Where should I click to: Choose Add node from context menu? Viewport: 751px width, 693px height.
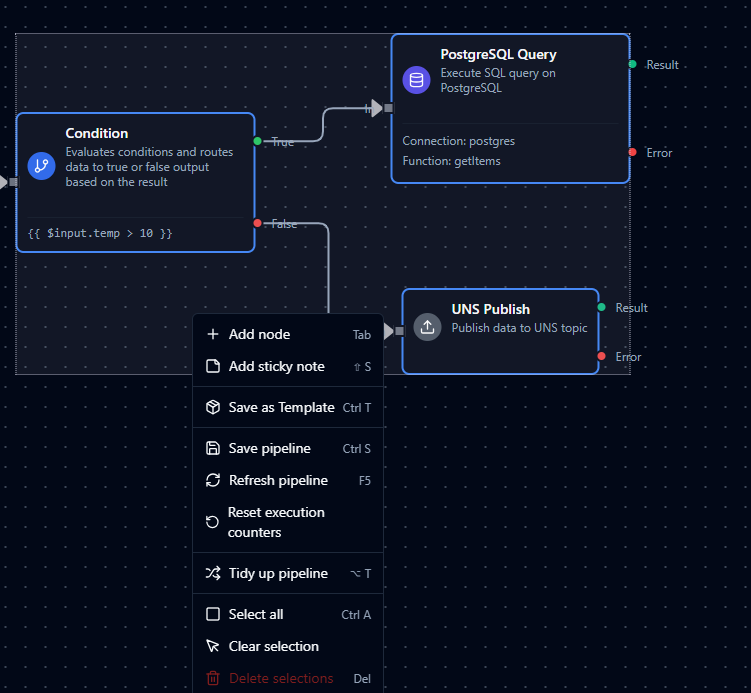tap(259, 334)
